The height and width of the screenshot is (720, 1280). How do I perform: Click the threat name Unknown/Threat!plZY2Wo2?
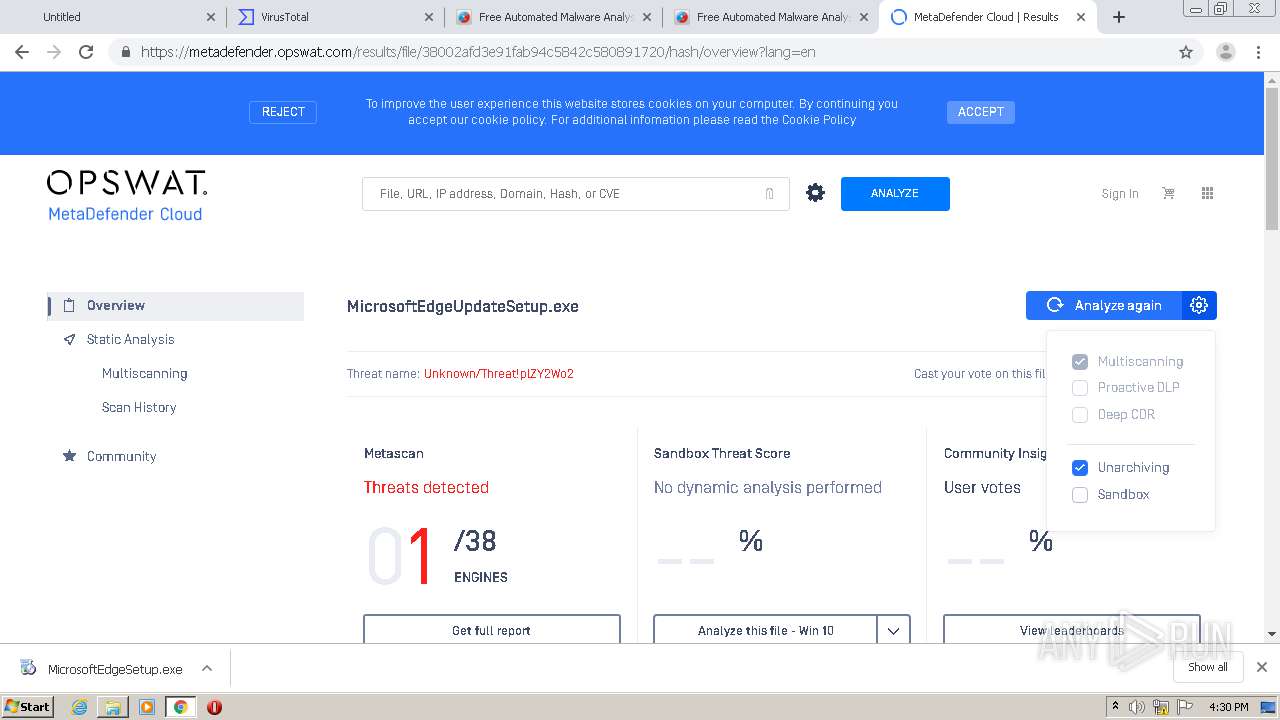pyautogui.click(x=499, y=374)
